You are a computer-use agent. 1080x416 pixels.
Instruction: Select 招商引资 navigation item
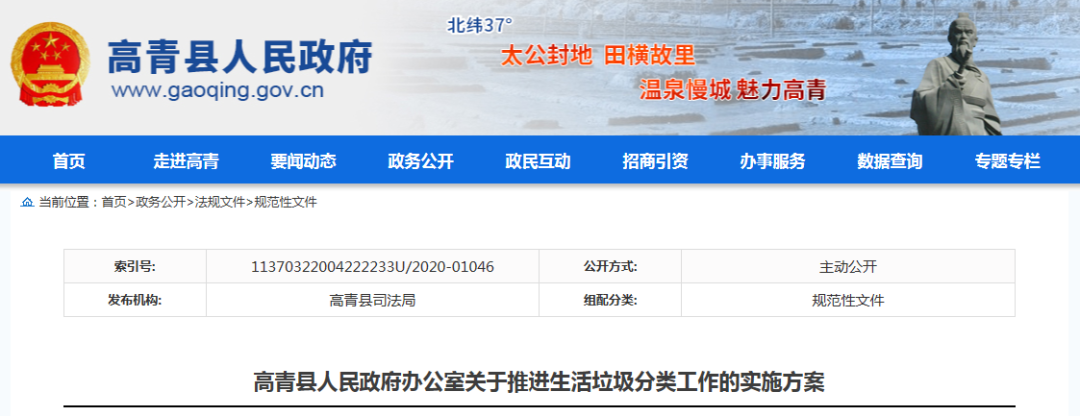pyautogui.click(x=655, y=162)
